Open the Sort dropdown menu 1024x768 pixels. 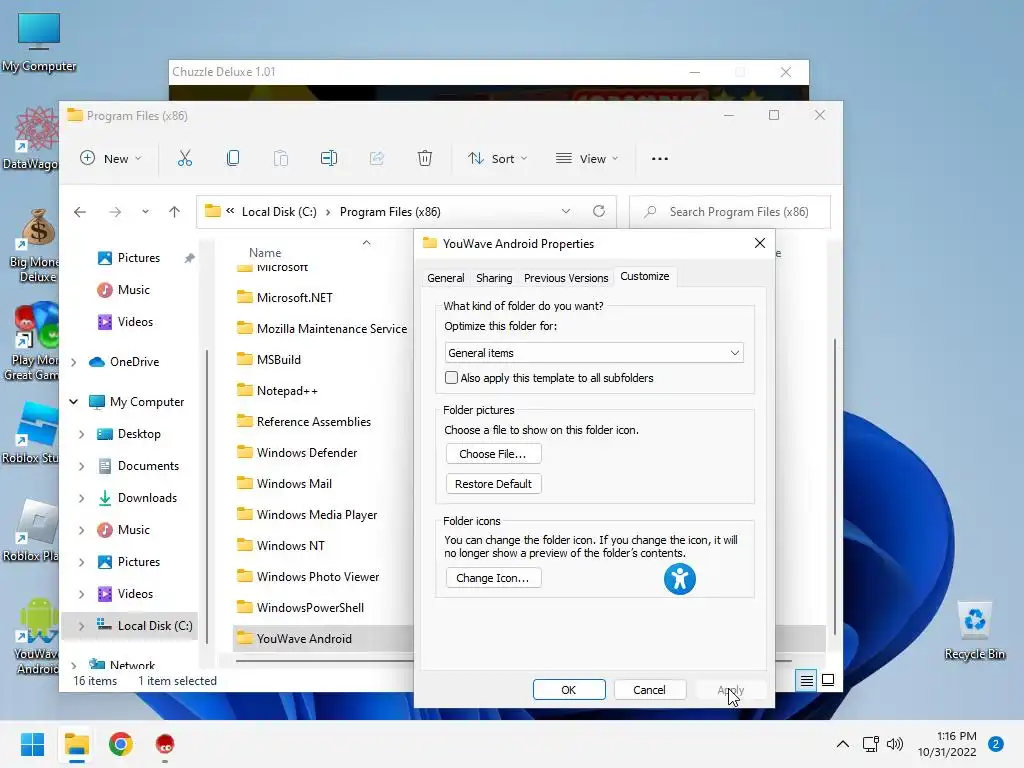[x=498, y=159]
